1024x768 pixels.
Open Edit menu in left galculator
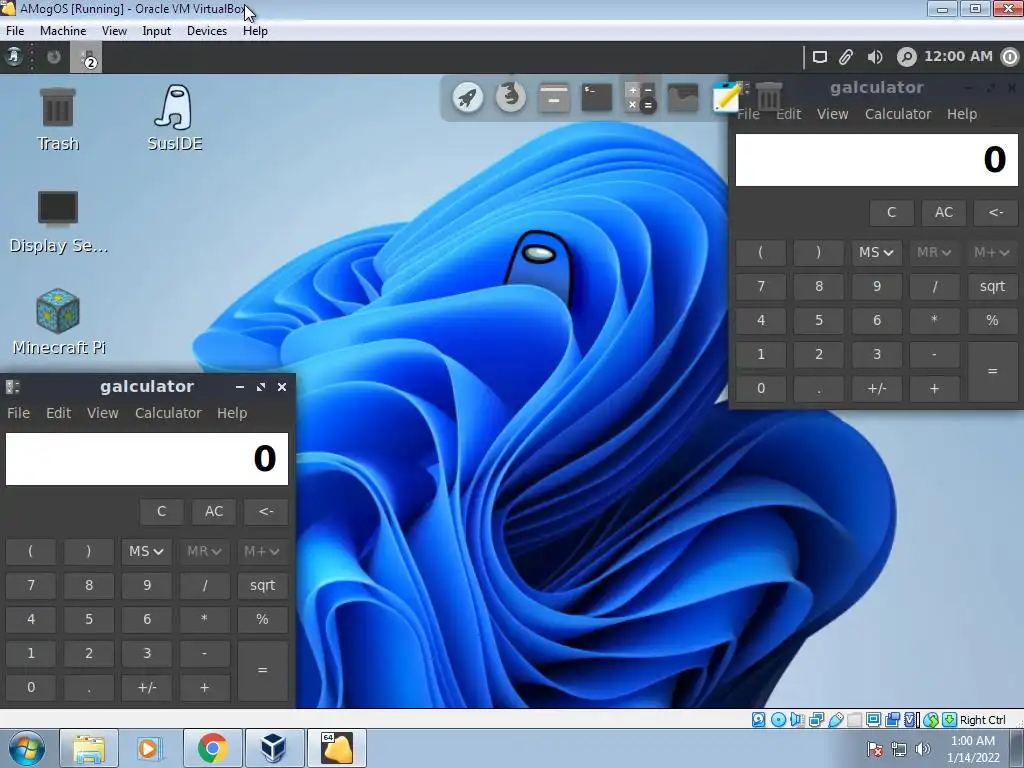tap(58, 413)
